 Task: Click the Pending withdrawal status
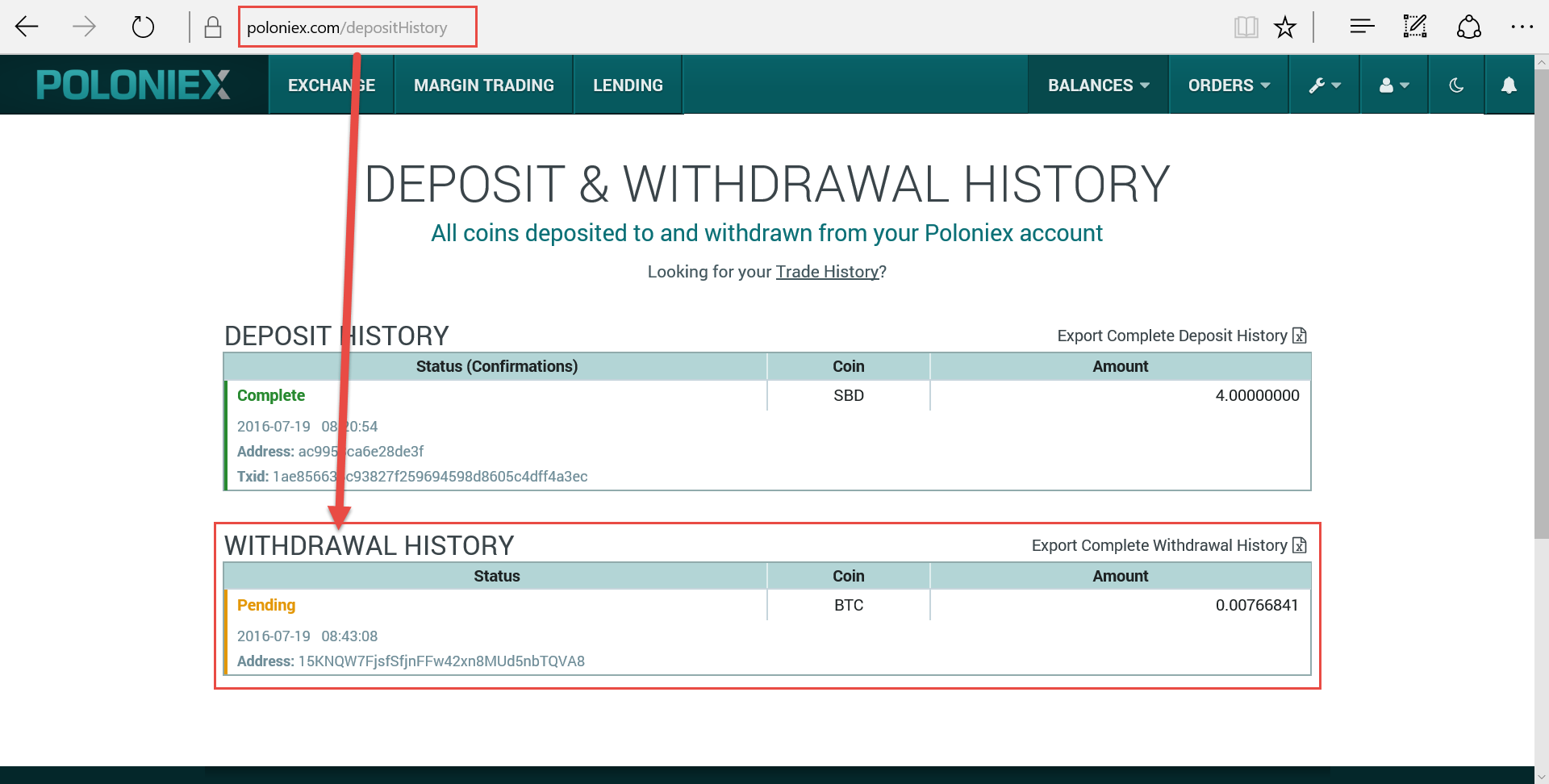click(266, 605)
